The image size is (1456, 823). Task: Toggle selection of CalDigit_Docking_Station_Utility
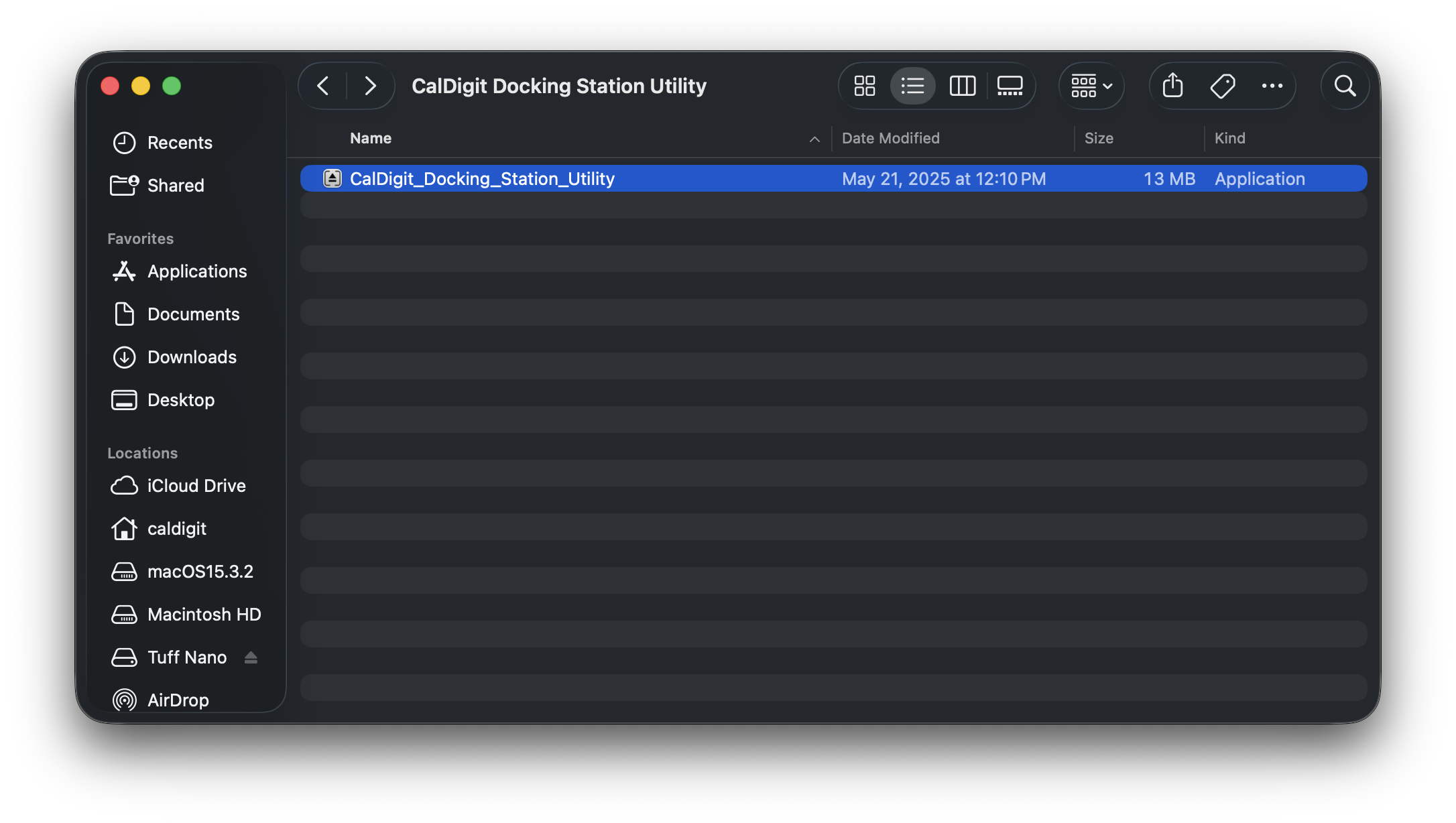(482, 178)
